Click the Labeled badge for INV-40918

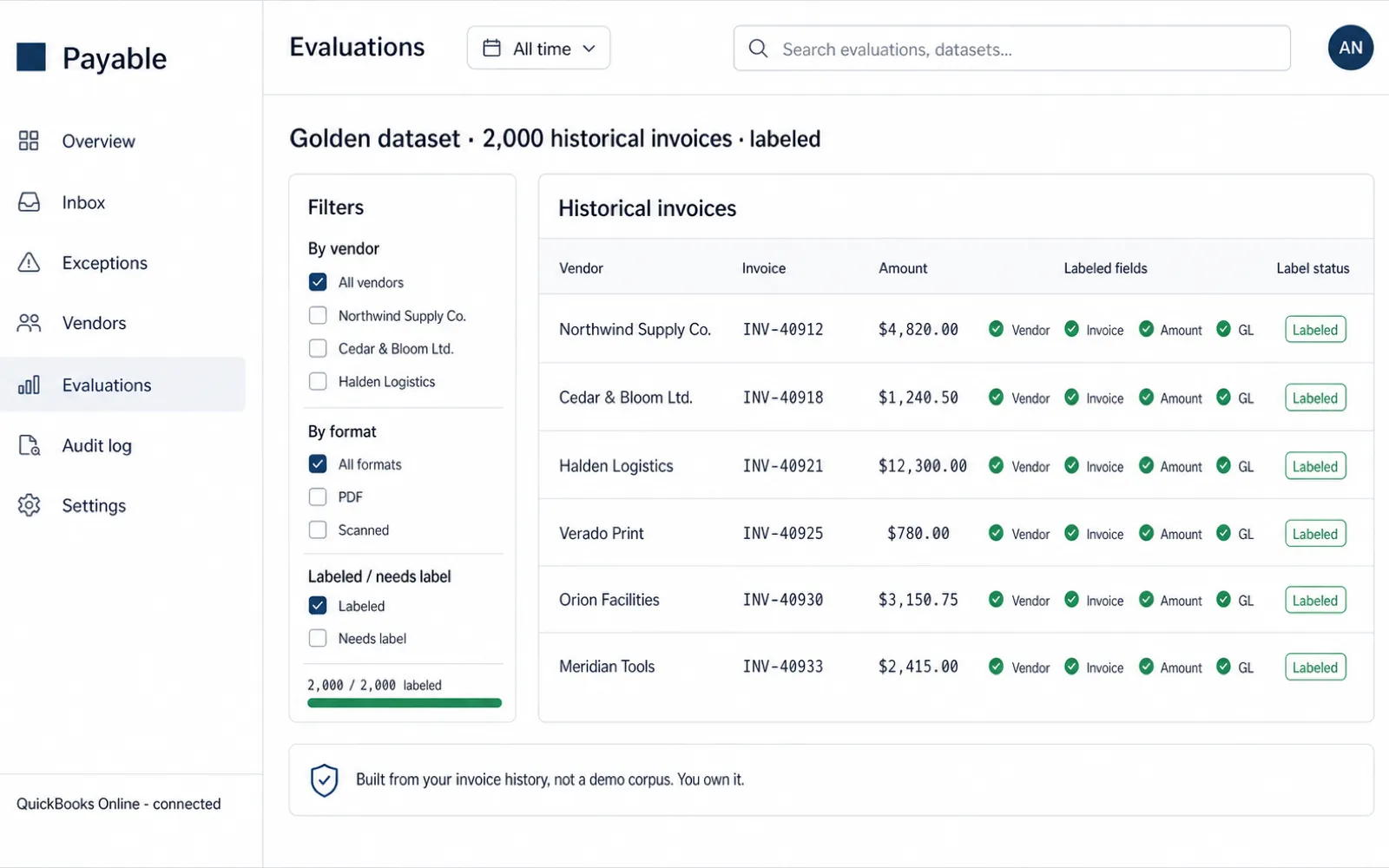pos(1315,398)
